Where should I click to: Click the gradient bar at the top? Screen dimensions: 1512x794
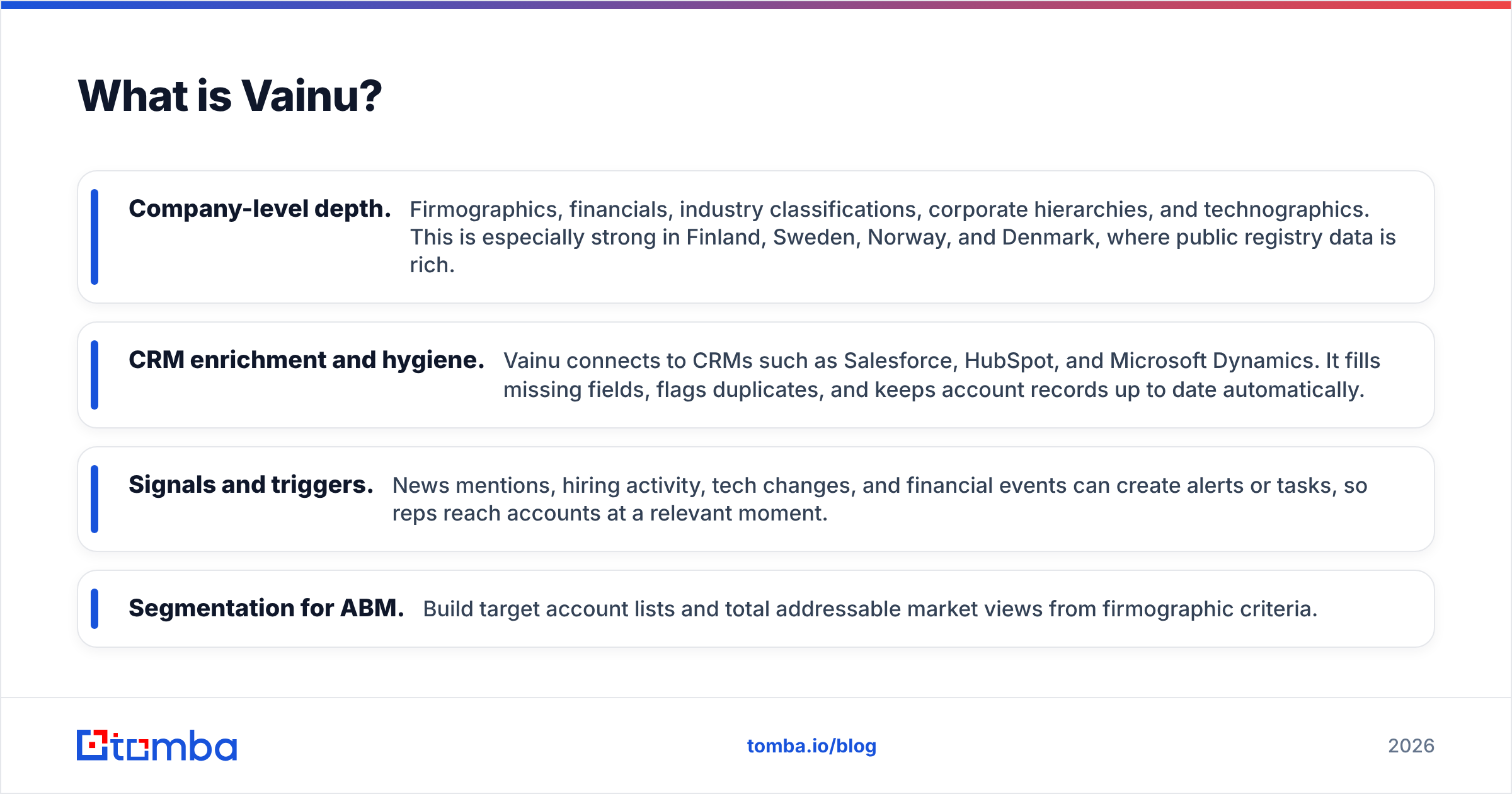pos(756,4)
